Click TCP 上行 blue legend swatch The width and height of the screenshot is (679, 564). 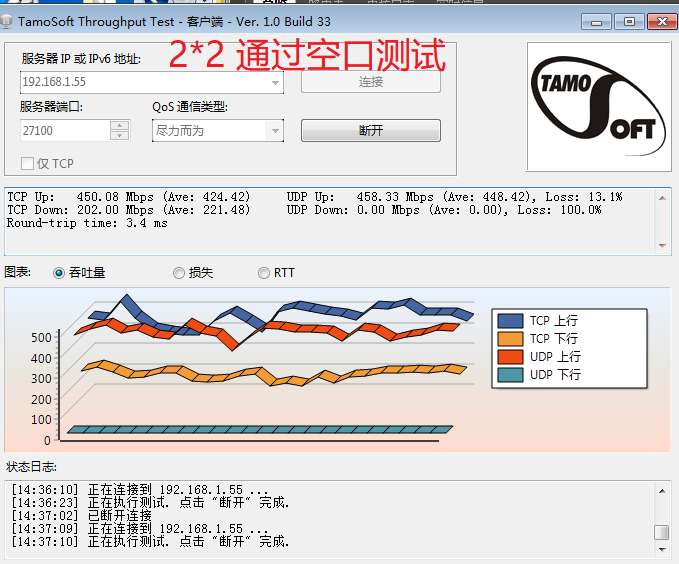(510, 321)
